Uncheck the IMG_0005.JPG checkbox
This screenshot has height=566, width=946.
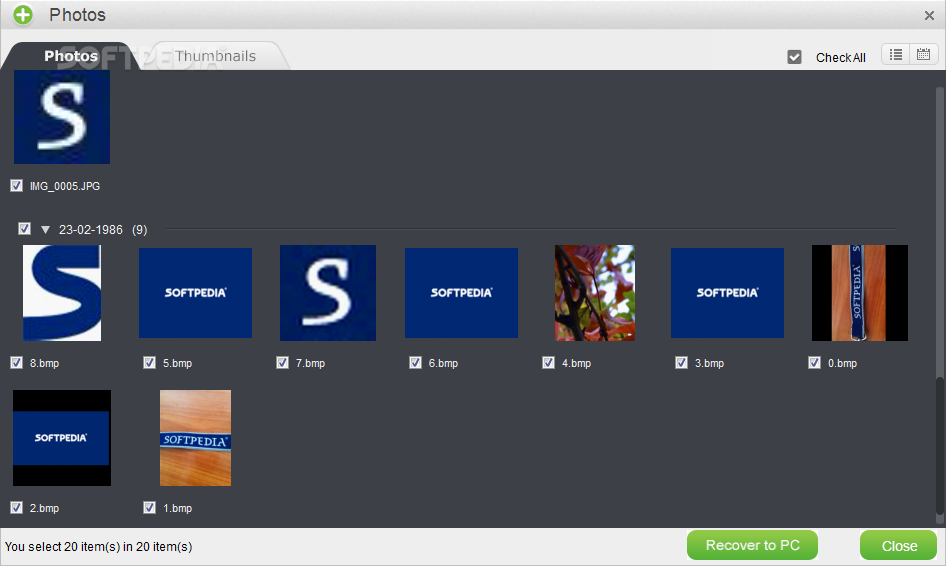pos(16,186)
